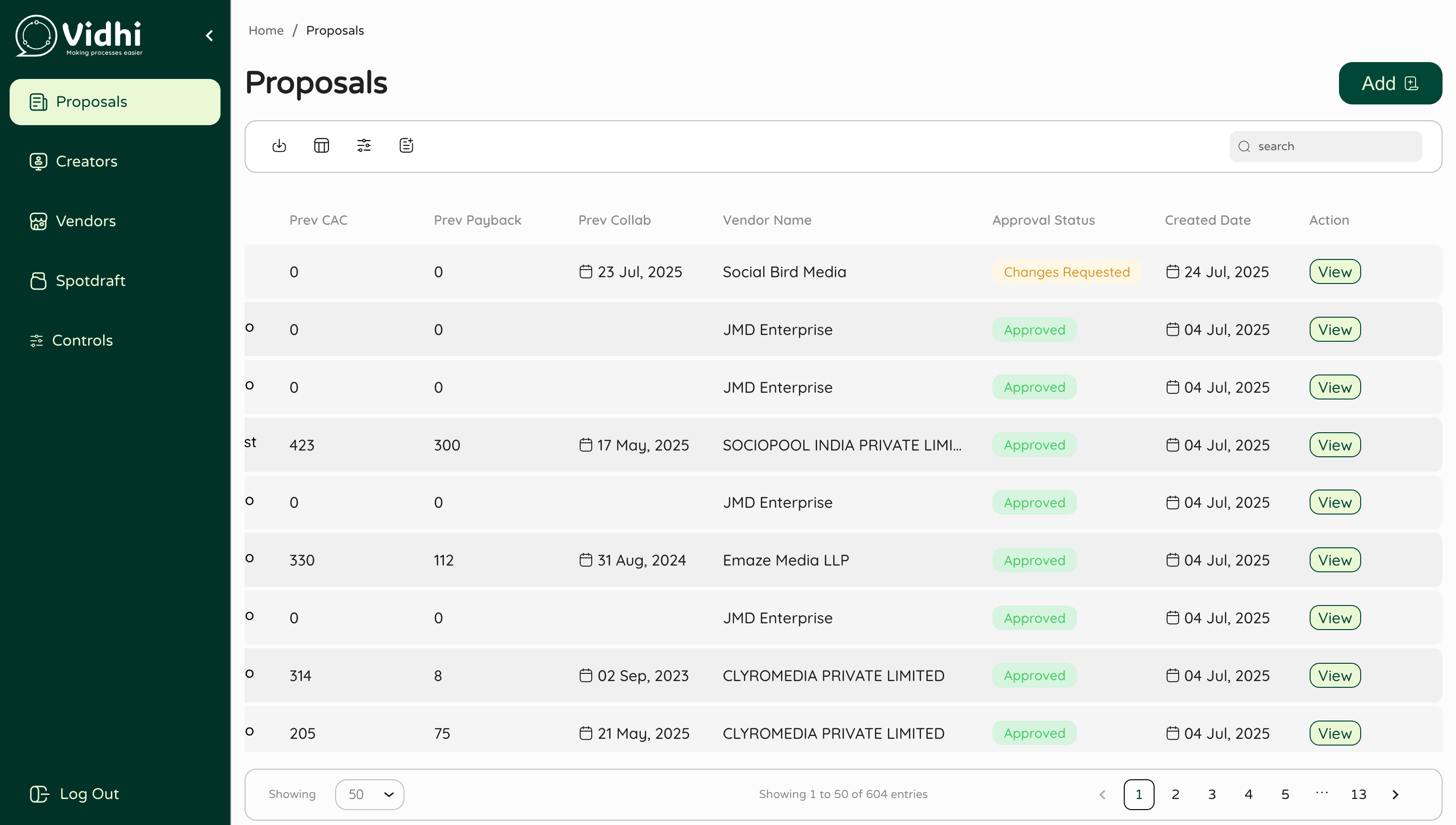Screen dimensions: 1456x825
Task: Click Home in the breadcrumb
Action: pos(266,31)
